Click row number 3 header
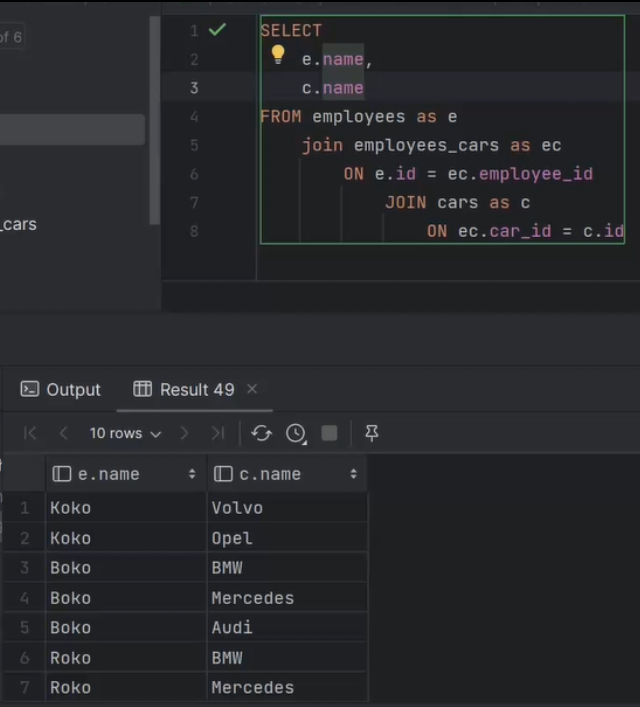The width and height of the screenshot is (640, 707). coord(24,568)
